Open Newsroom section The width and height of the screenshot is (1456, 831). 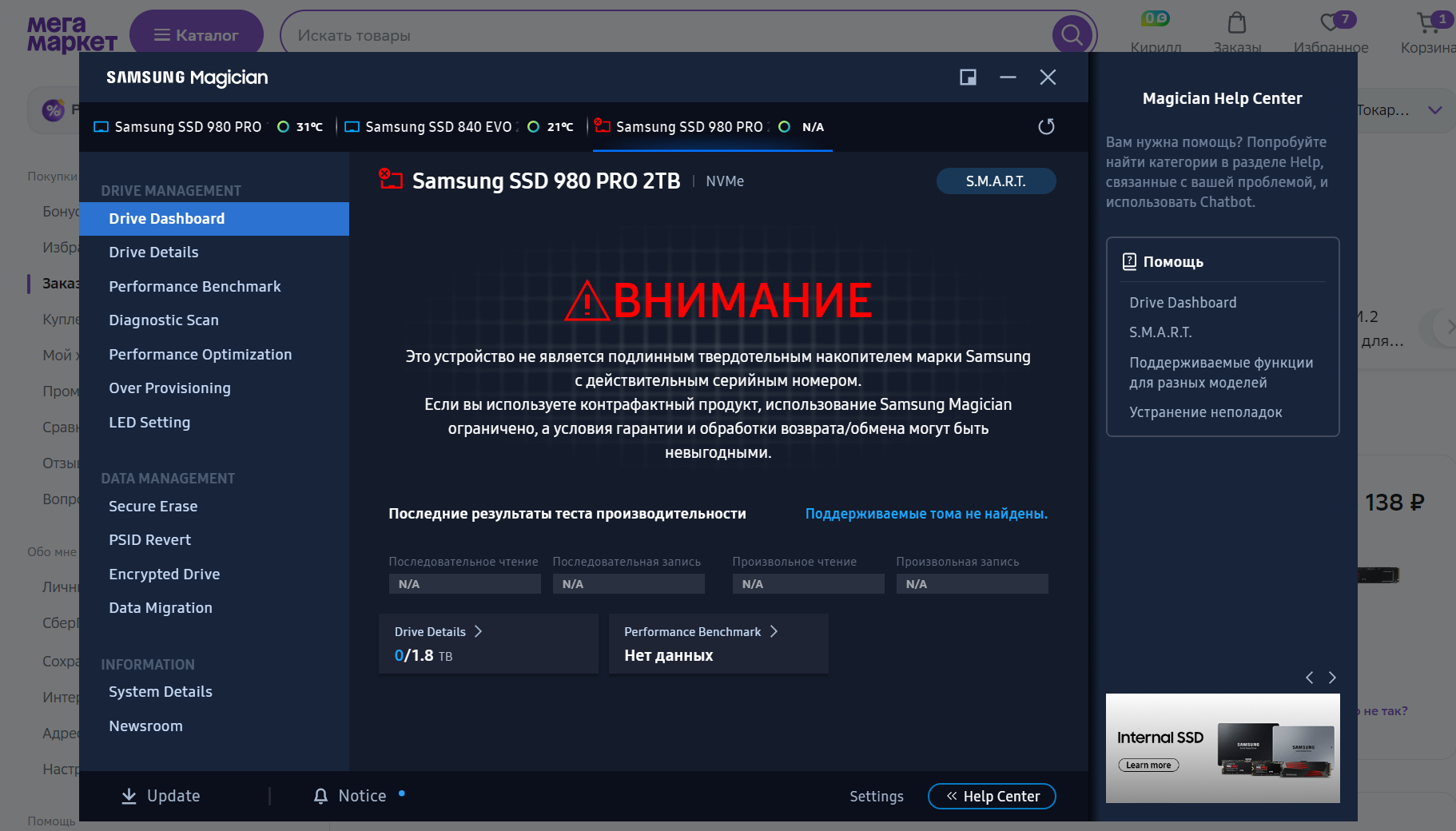coord(146,726)
